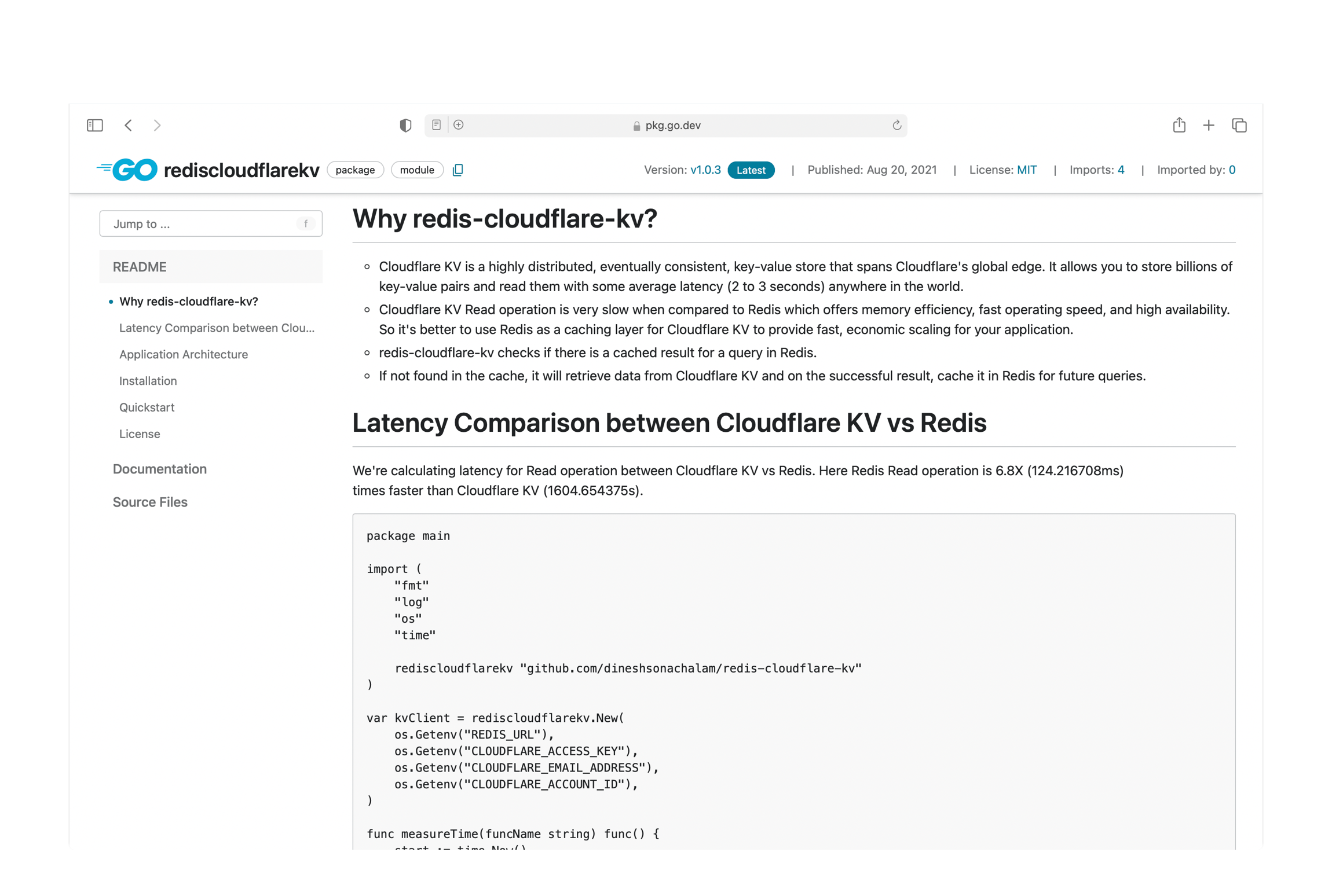Open a new browser tab
The image size is (1332, 896).
1209,125
